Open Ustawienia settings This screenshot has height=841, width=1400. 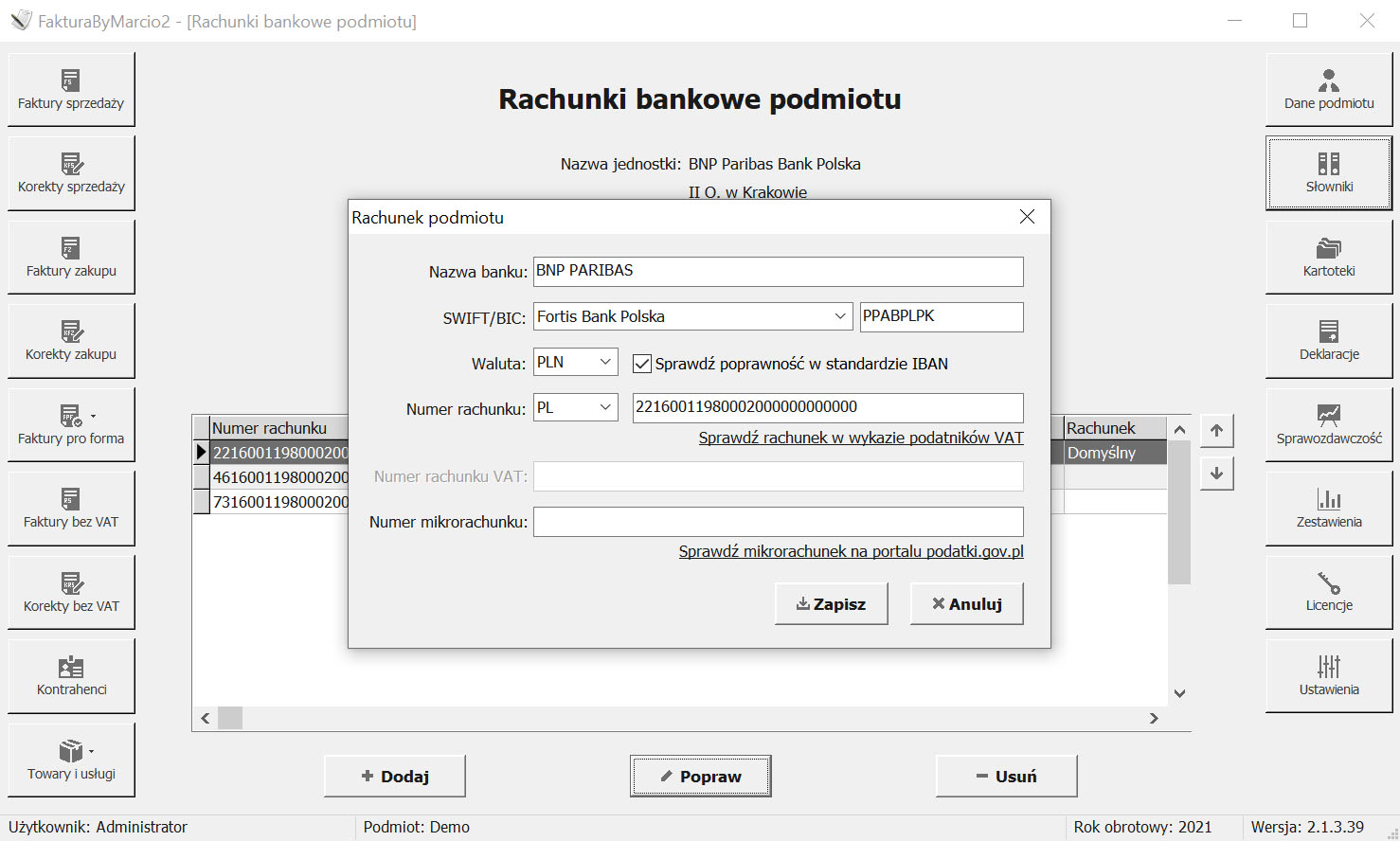1329,675
